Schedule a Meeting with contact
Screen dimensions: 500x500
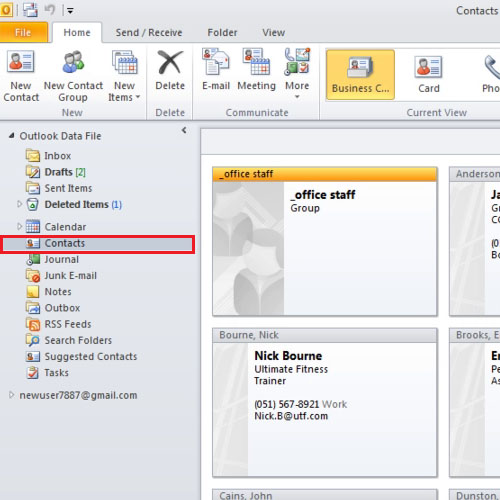point(256,70)
